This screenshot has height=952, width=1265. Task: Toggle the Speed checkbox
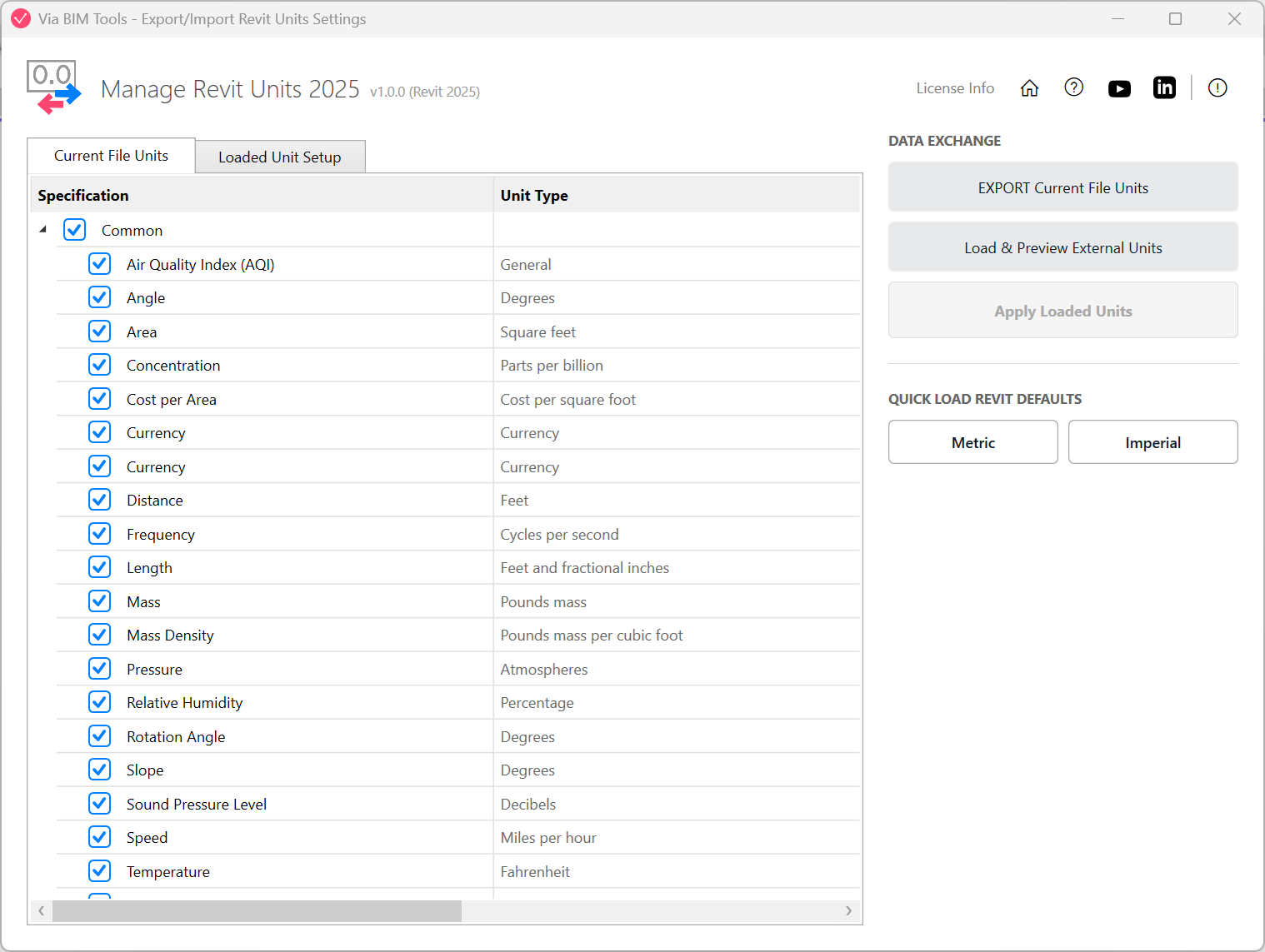click(x=99, y=837)
